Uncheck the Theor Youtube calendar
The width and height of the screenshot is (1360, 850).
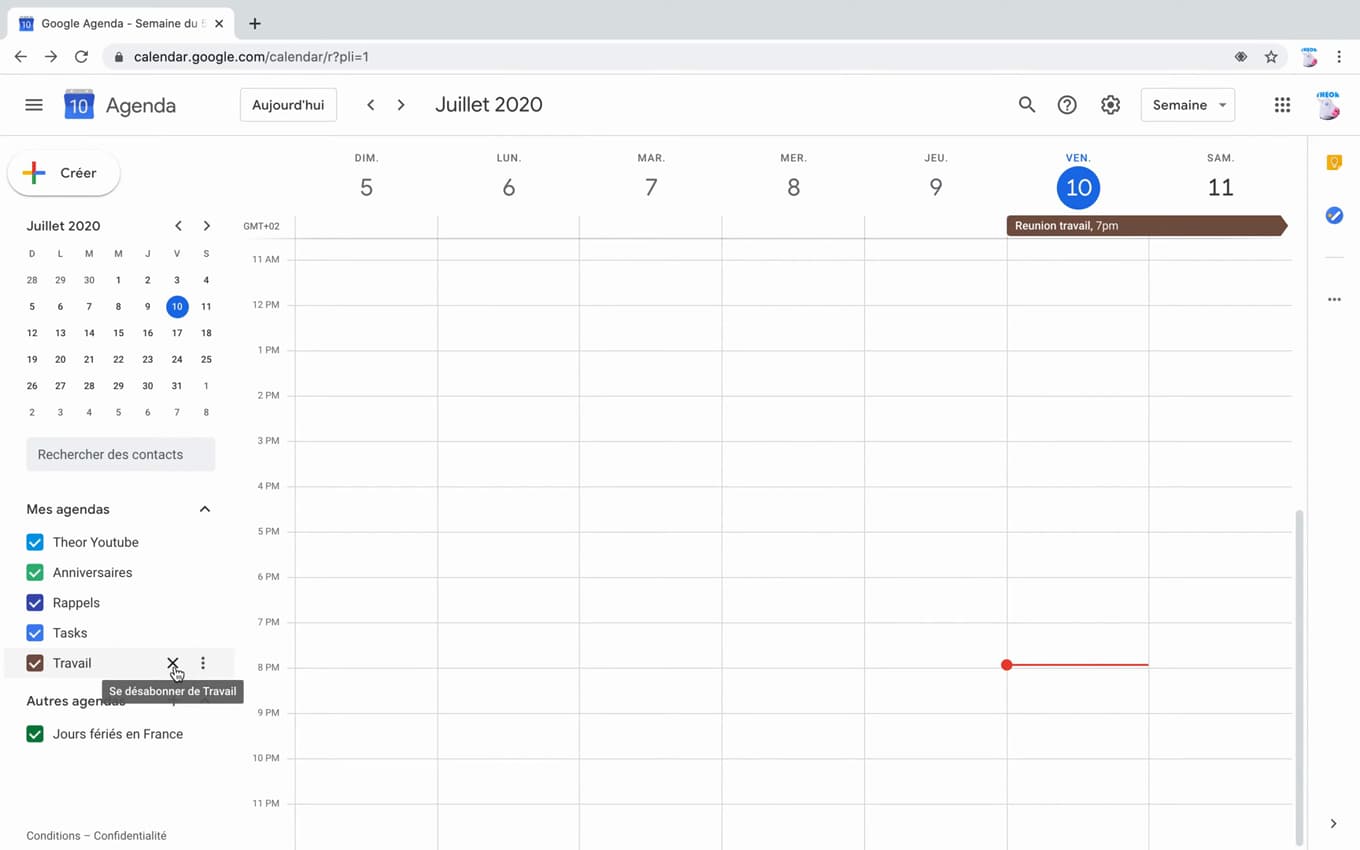click(35, 542)
